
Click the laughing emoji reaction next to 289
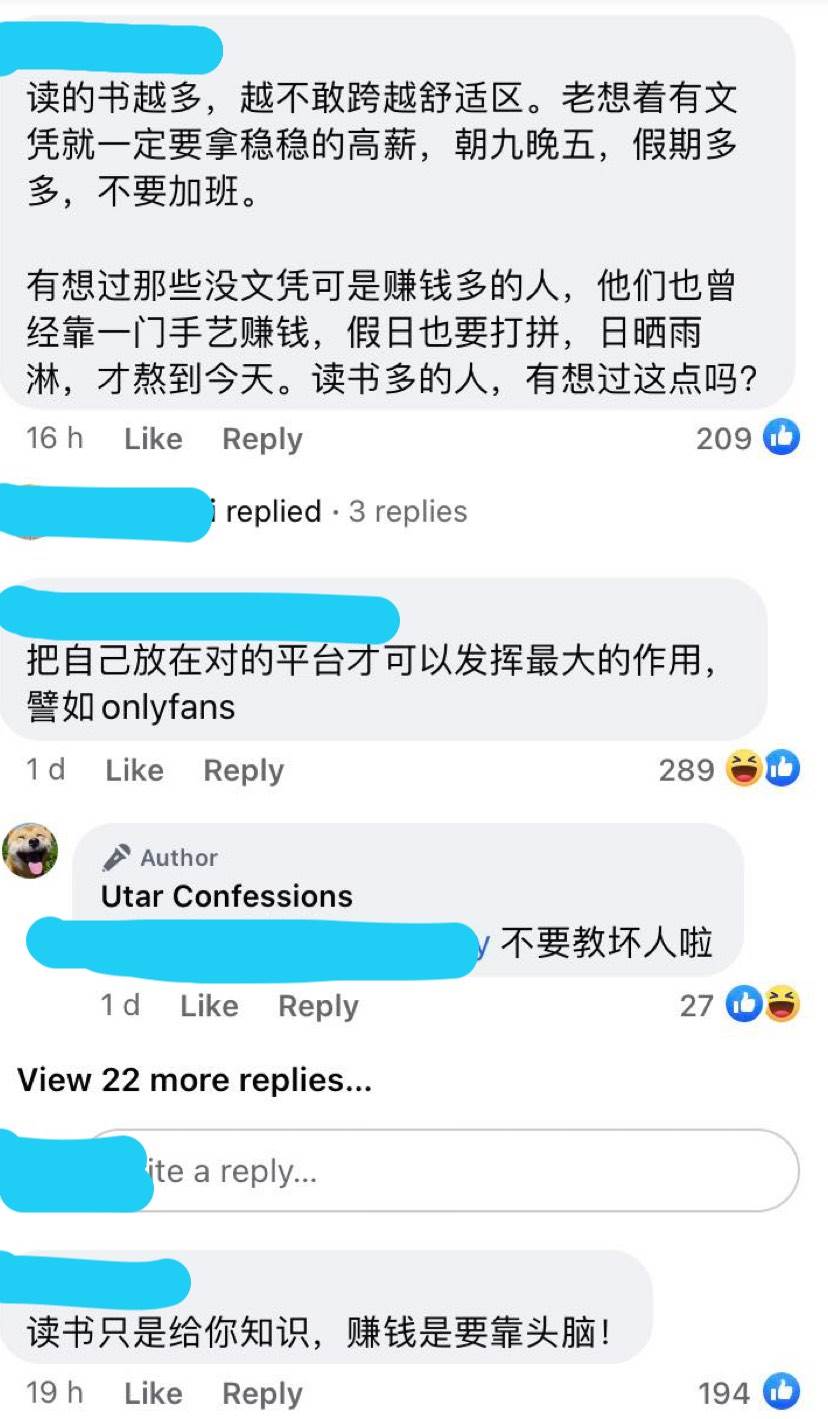(745, 769)
